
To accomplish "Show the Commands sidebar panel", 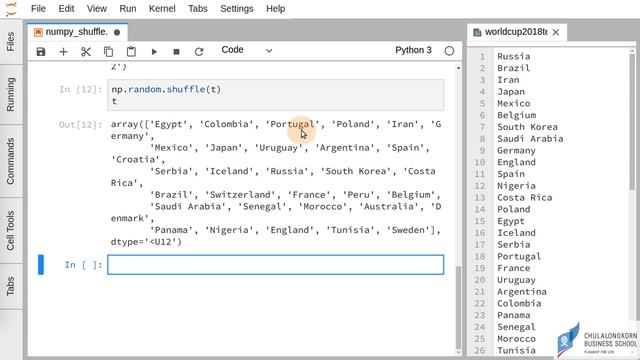I will tap(11, 161).
